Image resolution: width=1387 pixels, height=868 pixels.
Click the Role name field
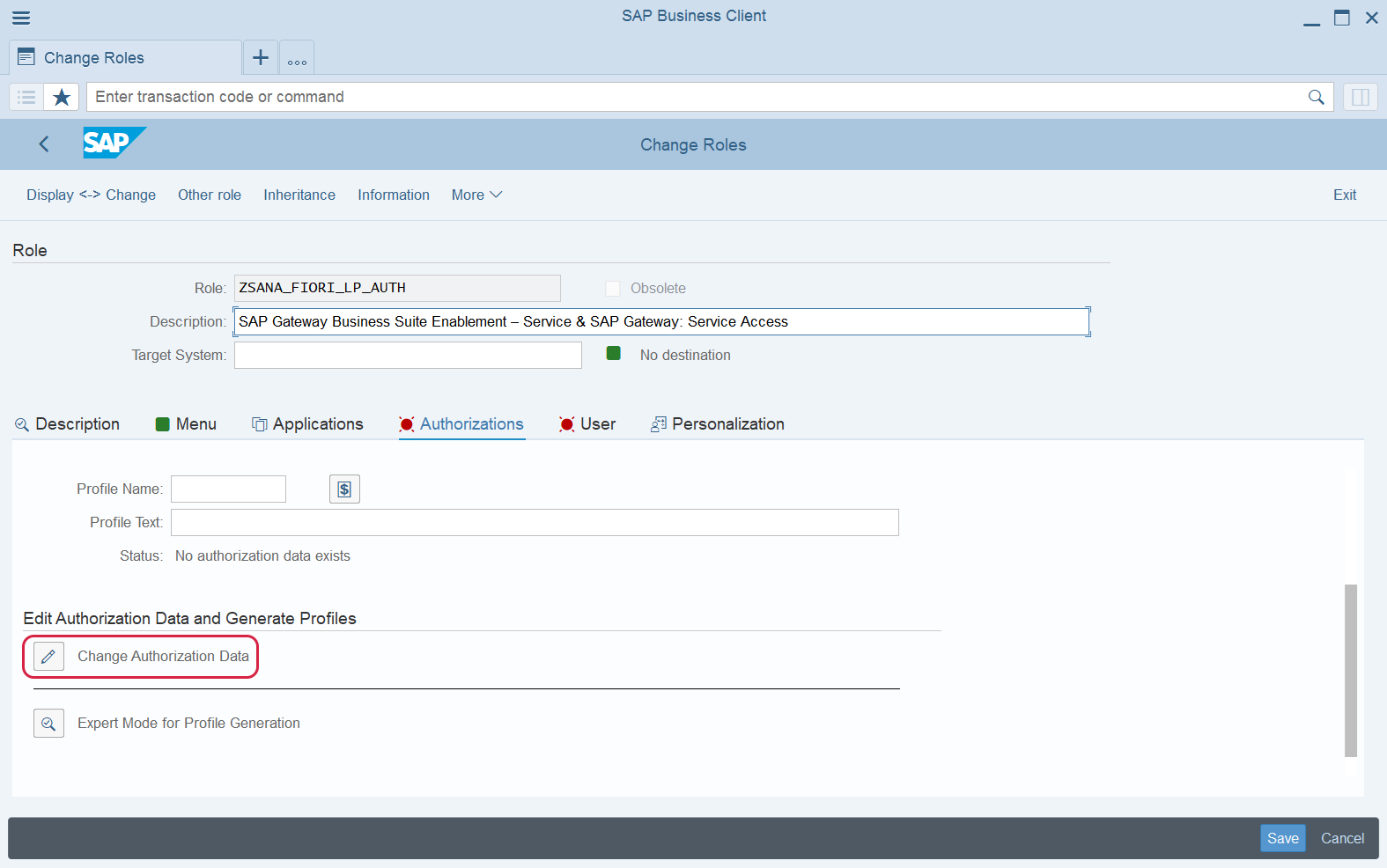397,288
